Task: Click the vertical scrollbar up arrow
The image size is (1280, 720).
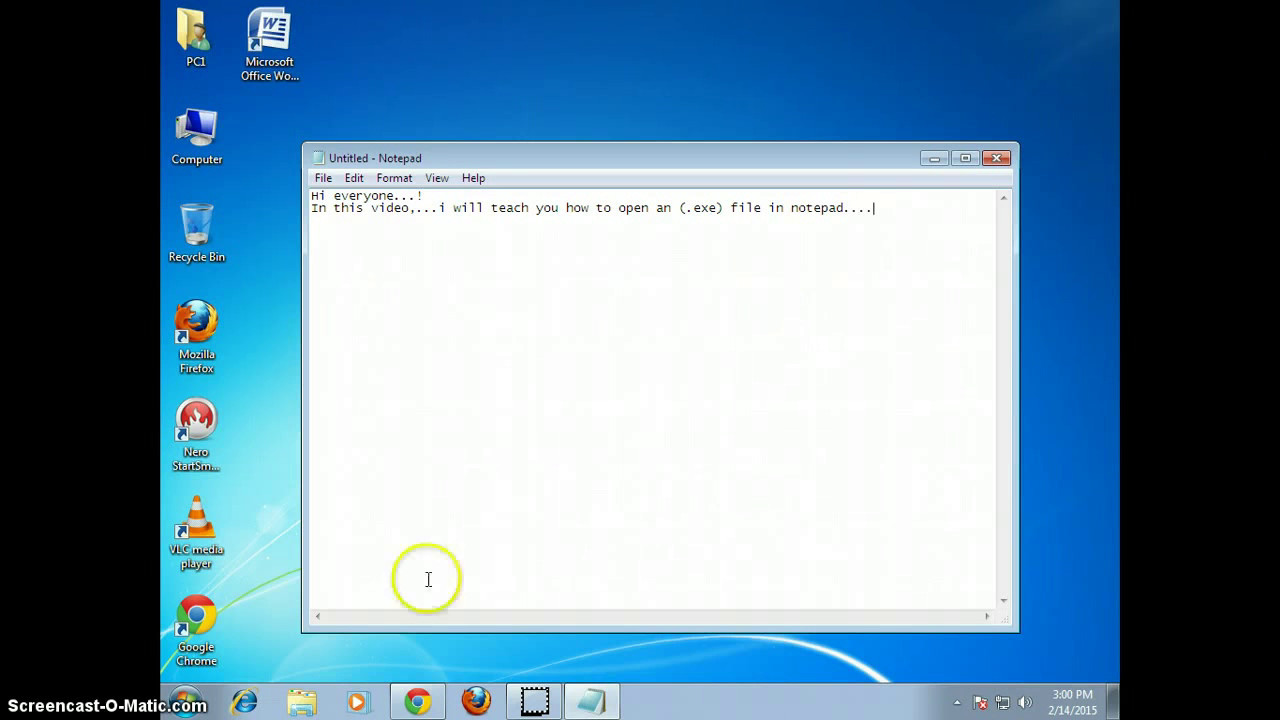Action: [x=1004, y=197]
